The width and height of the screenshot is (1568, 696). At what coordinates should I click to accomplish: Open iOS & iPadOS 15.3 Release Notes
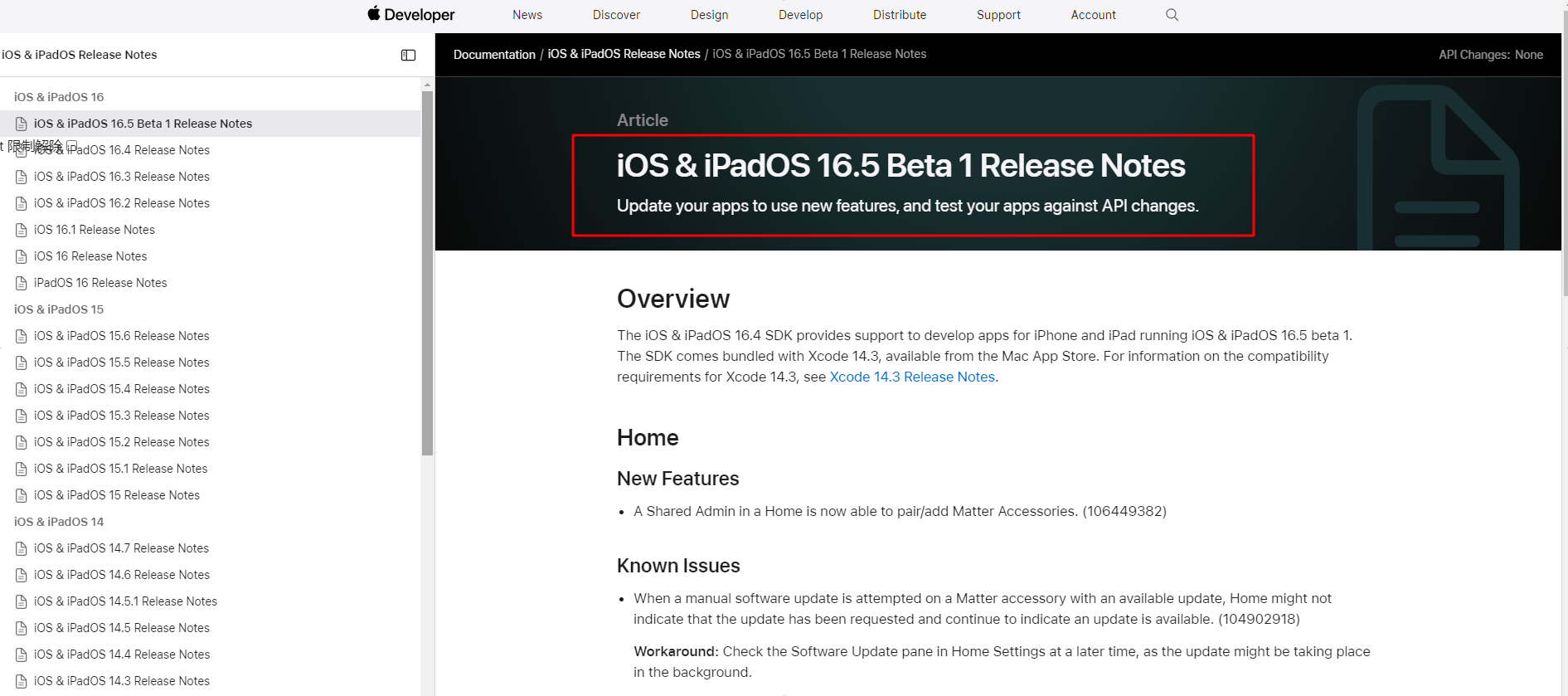click(x=122, y=416)
